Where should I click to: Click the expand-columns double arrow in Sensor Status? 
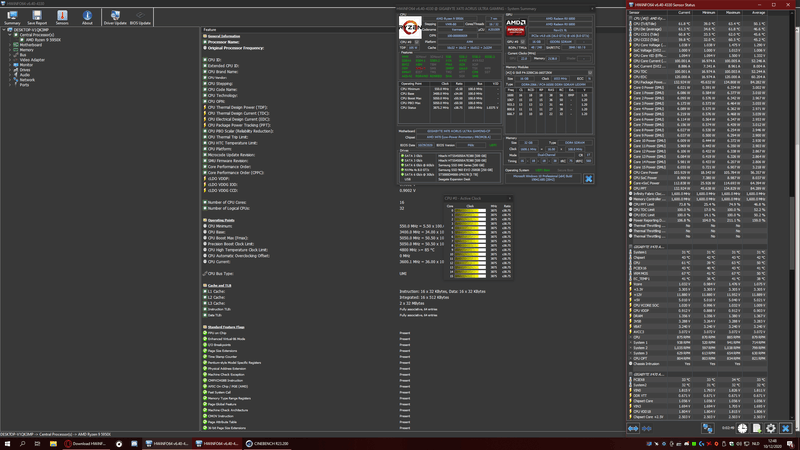coord(633,429)
